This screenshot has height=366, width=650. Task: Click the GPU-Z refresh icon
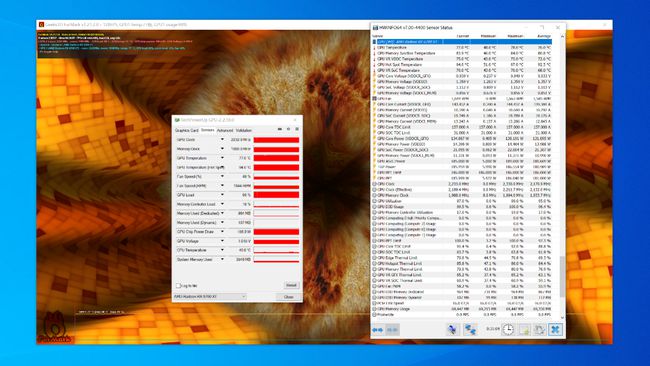tap(289, 129)
